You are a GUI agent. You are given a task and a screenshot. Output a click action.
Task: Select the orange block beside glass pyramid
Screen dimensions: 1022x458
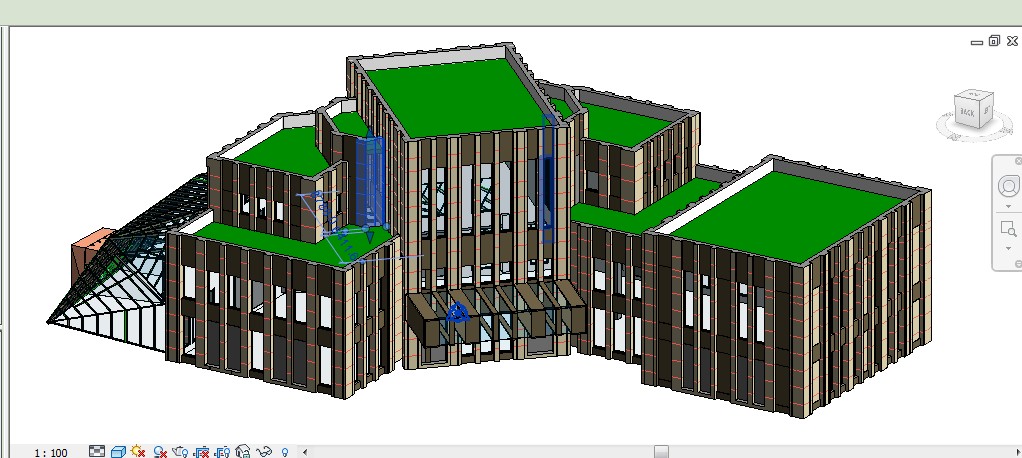coord(89,245)
